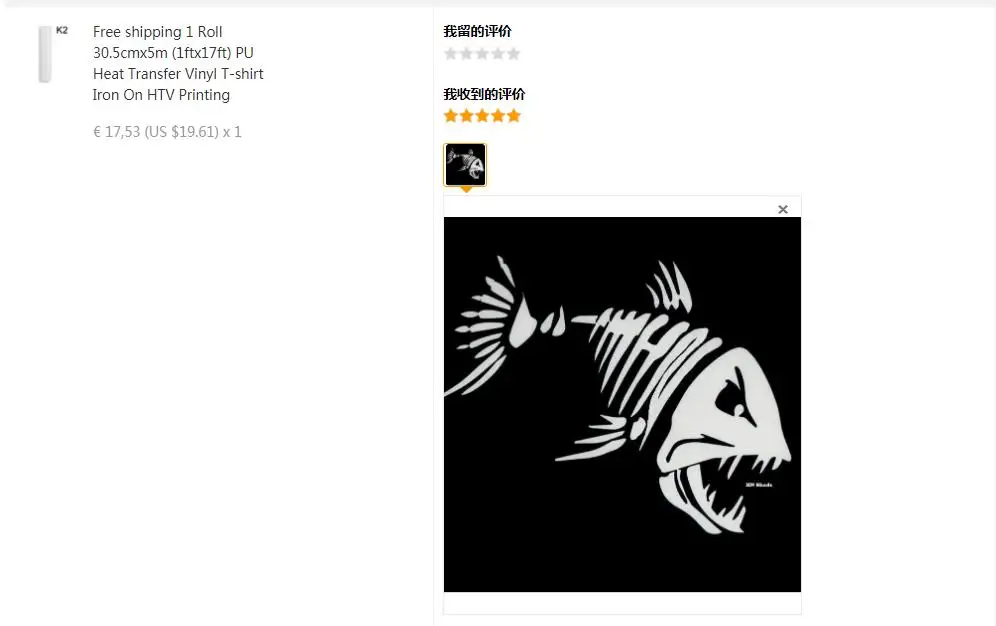Image resolution: width=996 pixels, height=626 pixels.
Task: Click second orange star under 我收到的评价
Action: coord(466,116)
